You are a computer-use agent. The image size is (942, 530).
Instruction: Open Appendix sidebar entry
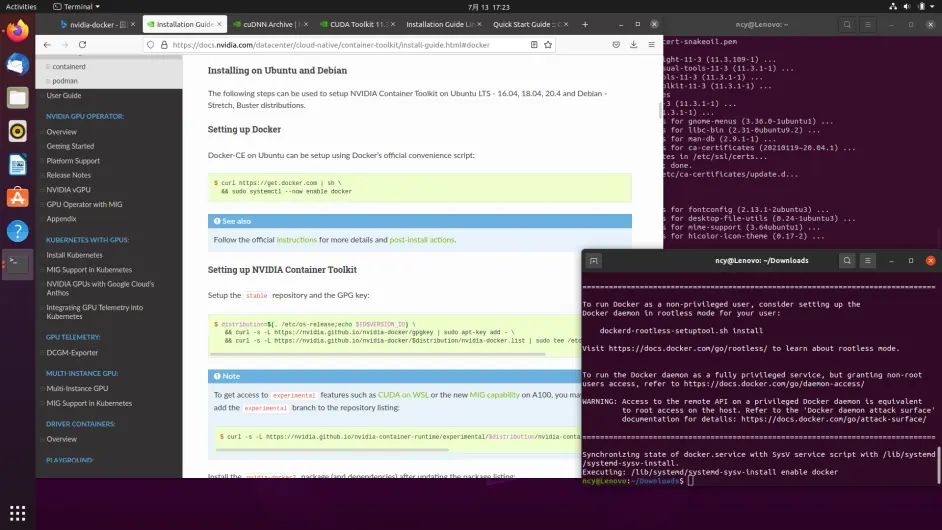(x=61, y=219)
